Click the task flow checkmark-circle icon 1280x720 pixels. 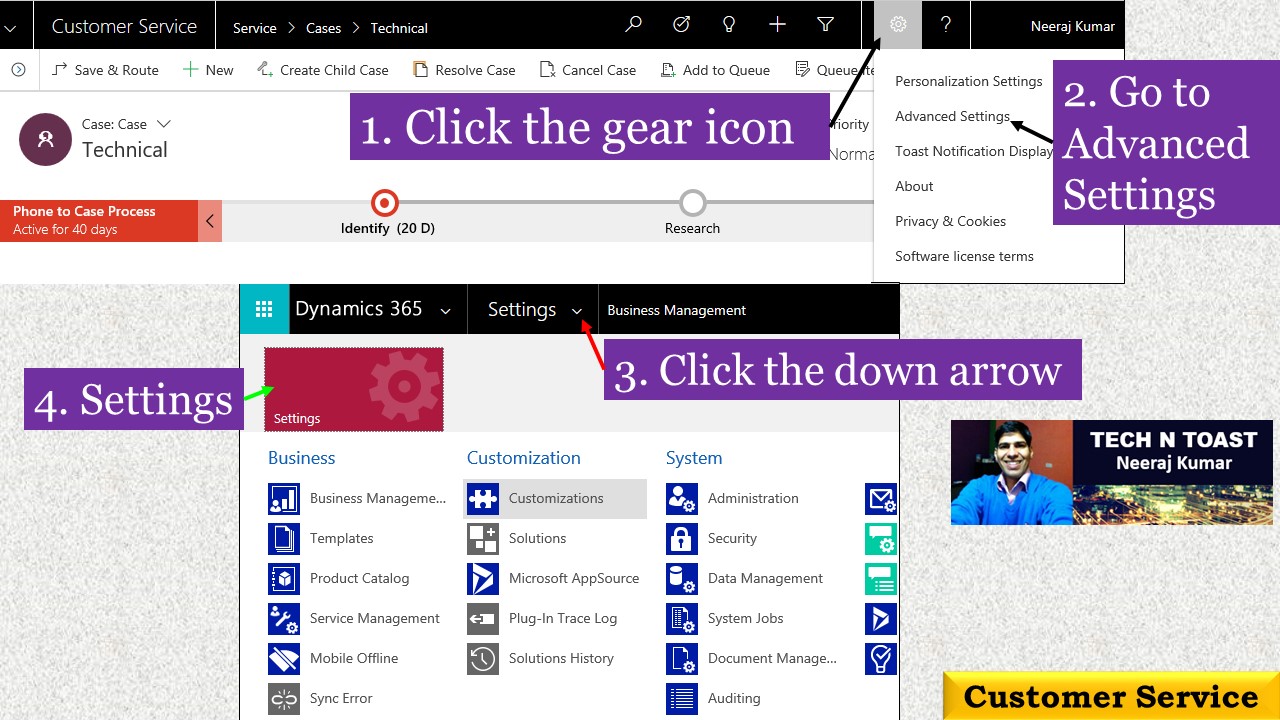(681, 25)
